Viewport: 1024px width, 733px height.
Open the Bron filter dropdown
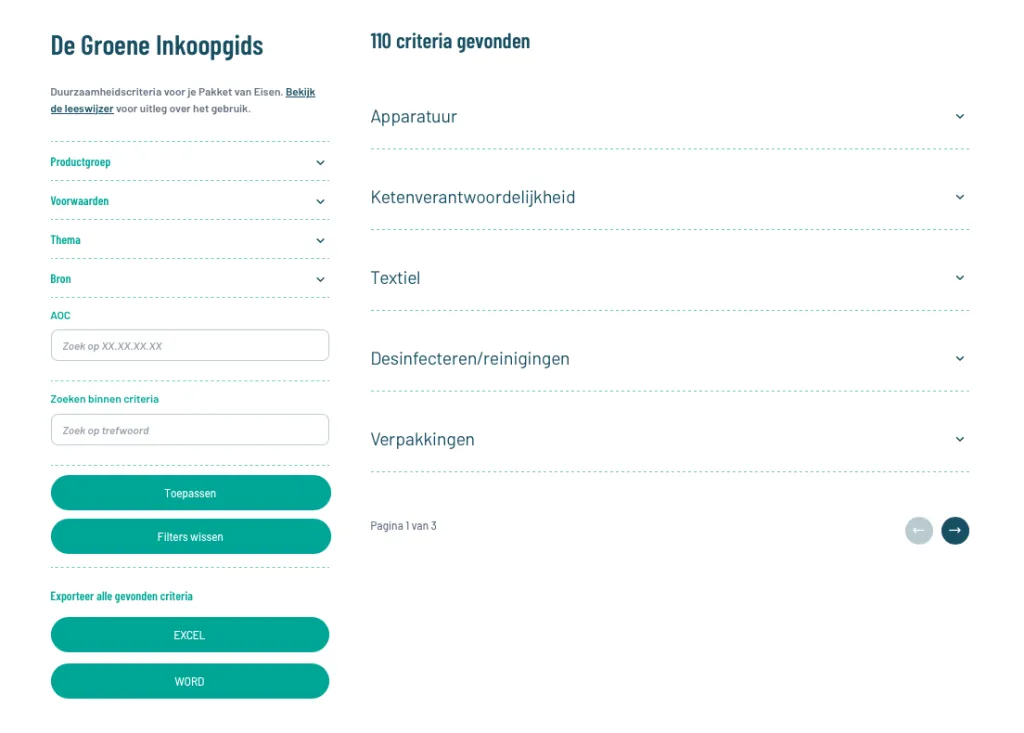point(190,278)
